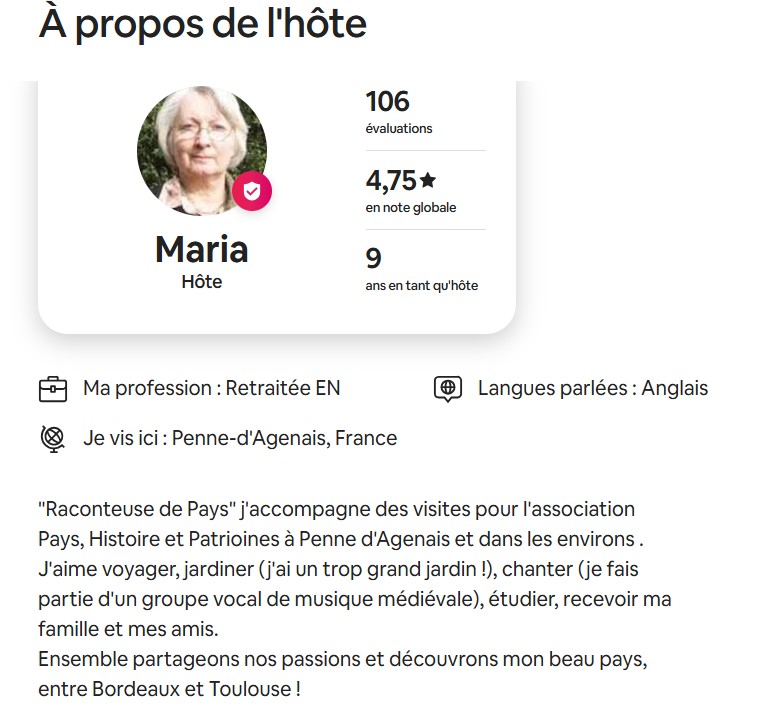Open Maria's circular profile photo
Viewport: 765px width, 711px height.
(x=201, y=151)
